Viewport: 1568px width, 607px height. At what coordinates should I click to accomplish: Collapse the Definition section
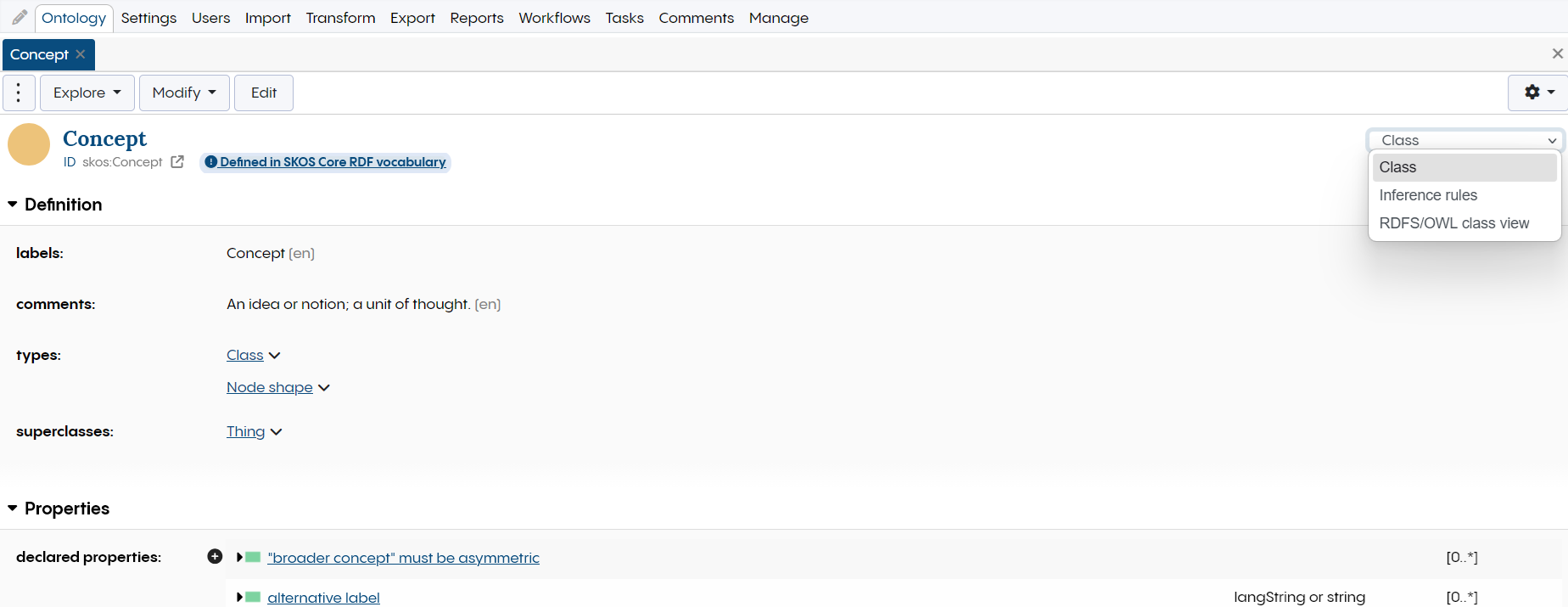click(13, 205)
